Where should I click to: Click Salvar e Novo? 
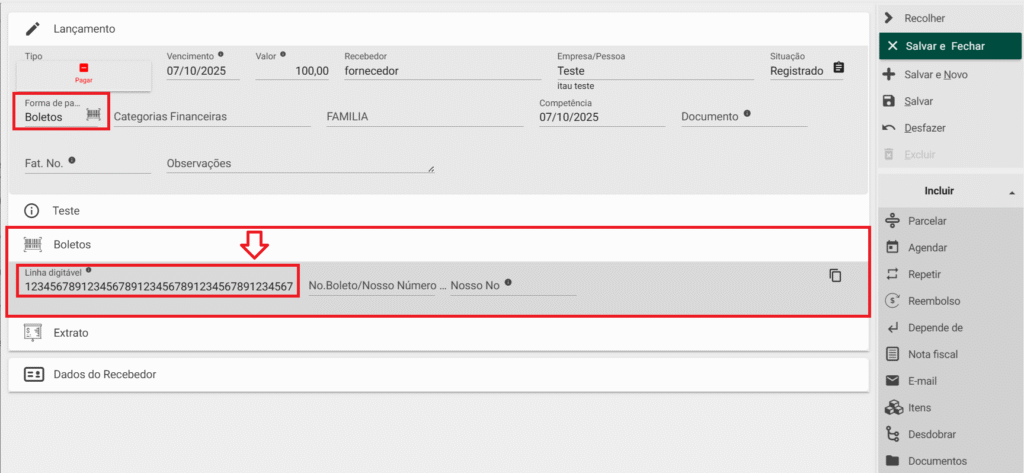point(934,75)
